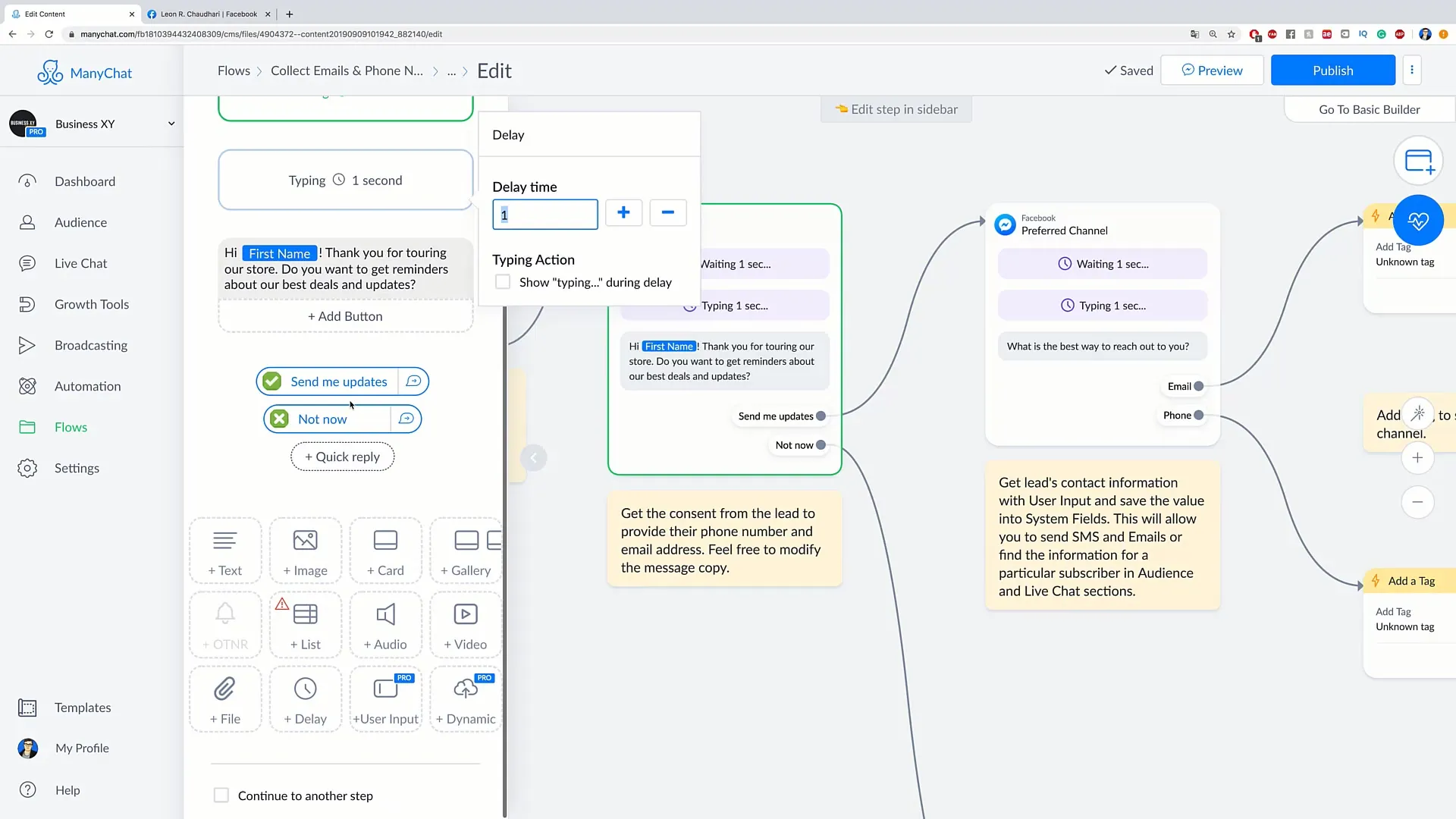Open the more options menu top-right
1456x819 pixels.
1412,70
